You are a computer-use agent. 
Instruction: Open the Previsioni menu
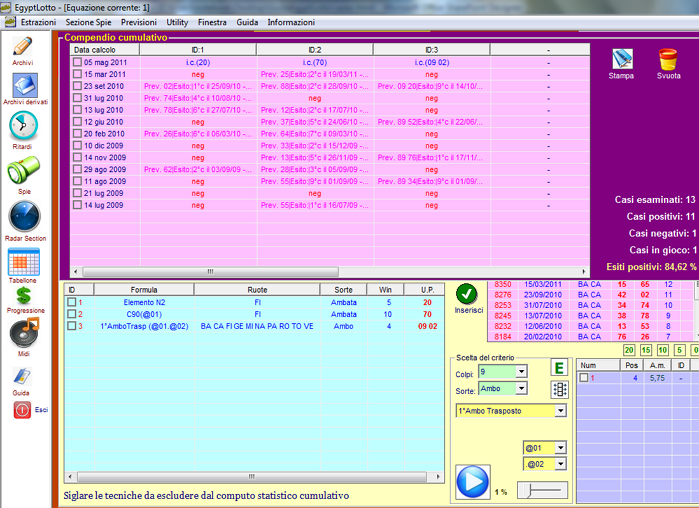(138, 21)
